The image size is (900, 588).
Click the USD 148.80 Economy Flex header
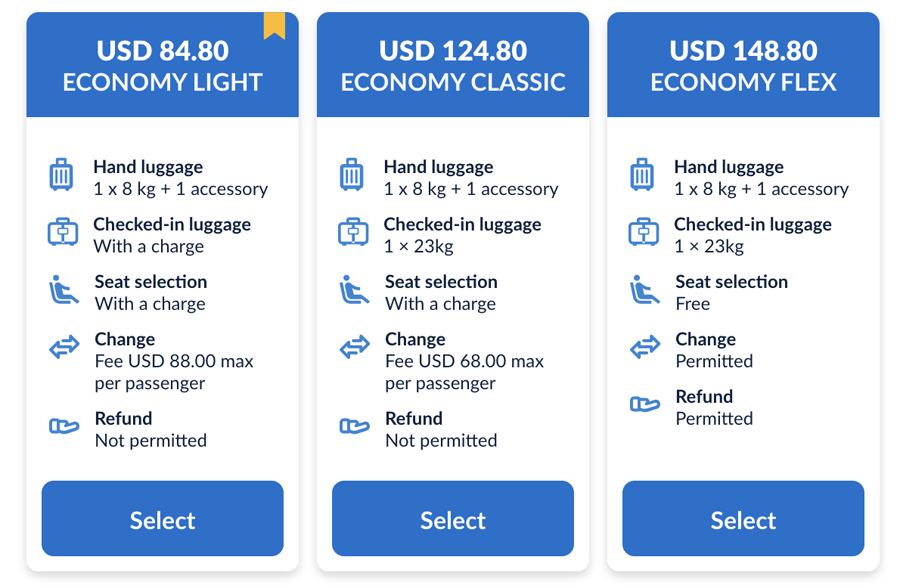tap(743, 65)
